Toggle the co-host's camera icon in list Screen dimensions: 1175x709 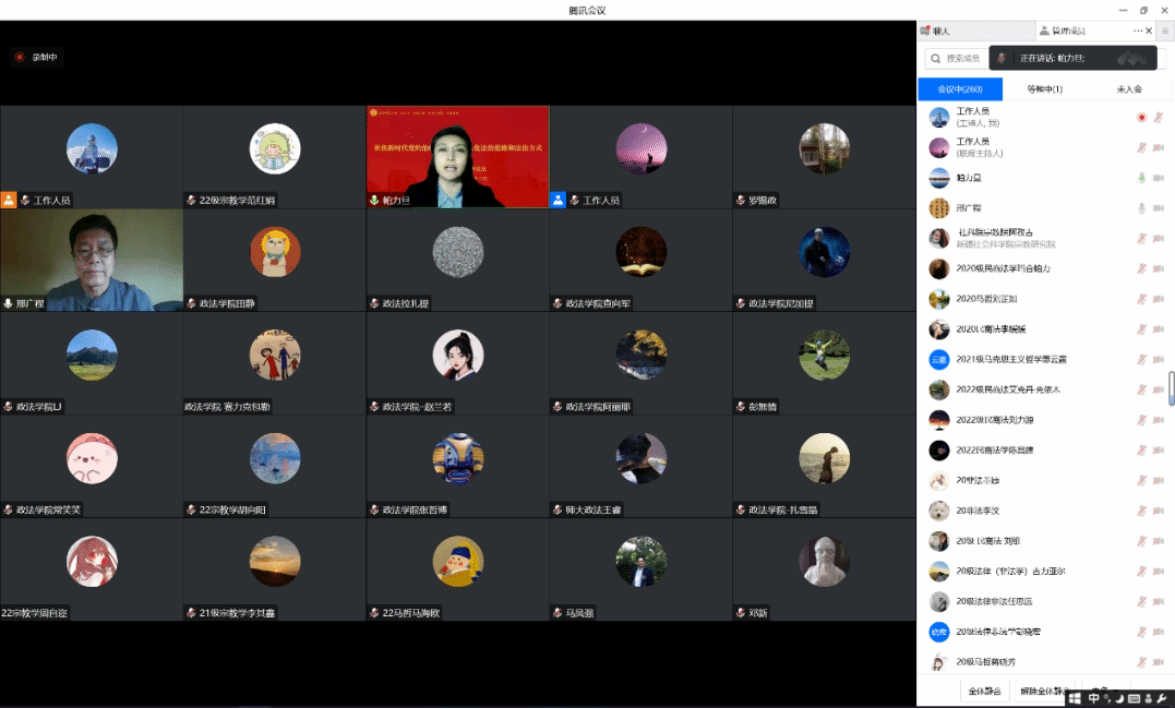(1158, 148)
